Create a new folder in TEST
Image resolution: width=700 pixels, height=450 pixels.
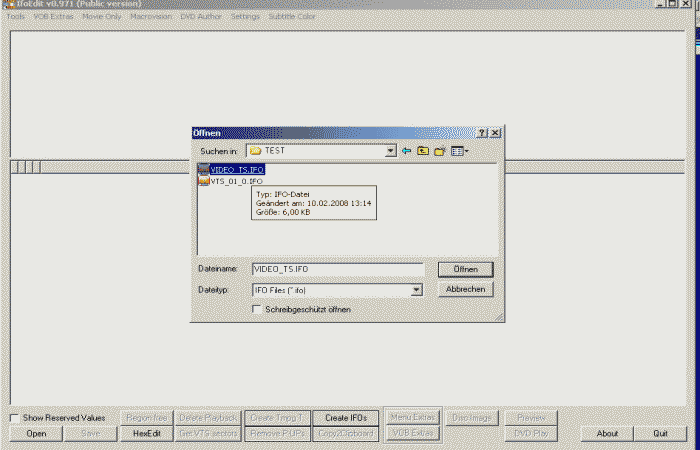coord(439,151)
